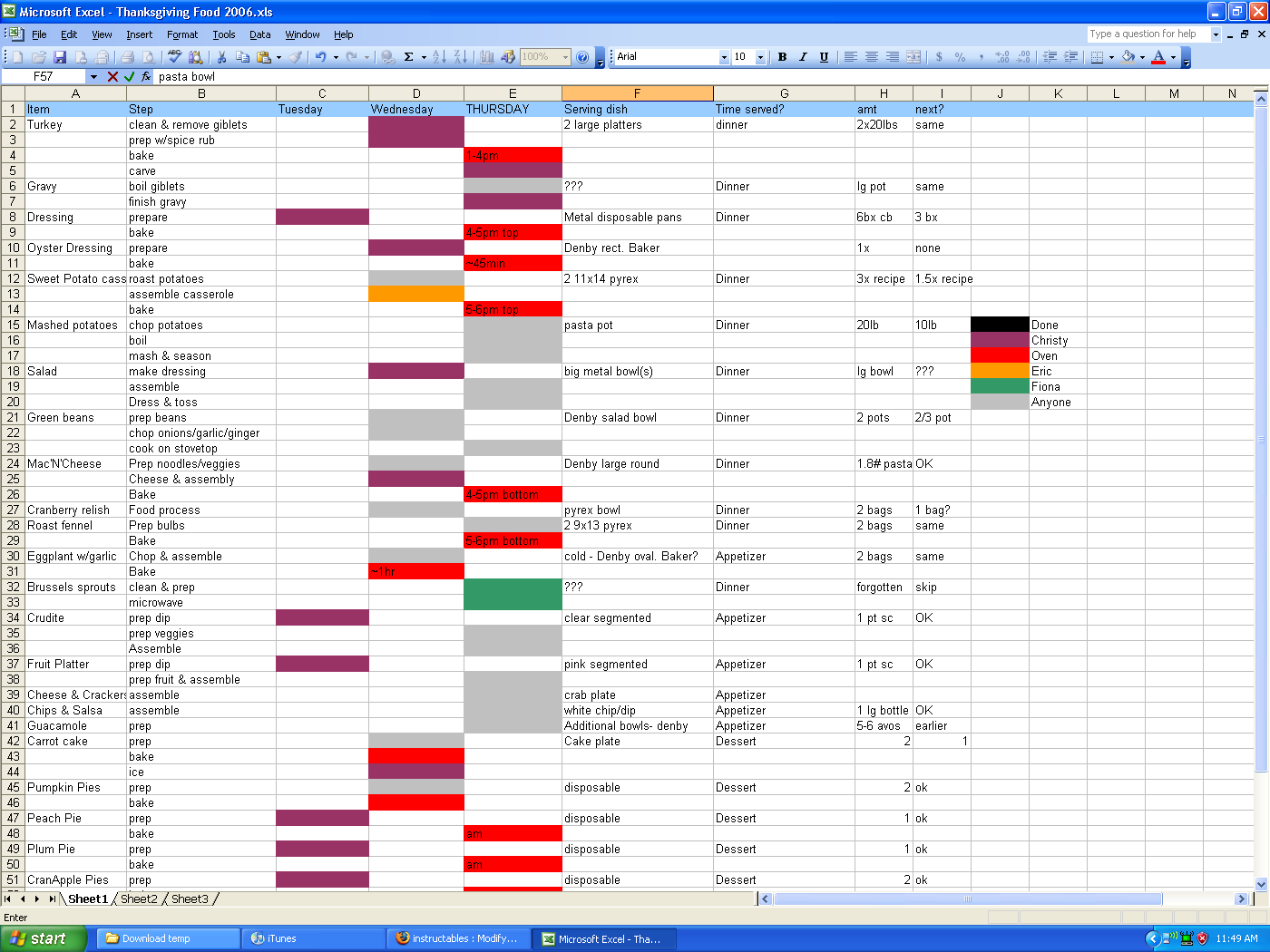The height and width of the screenshot is (952, 1270).
Task: Cancel the formula entry with the X button
Action: pos(112,77)
